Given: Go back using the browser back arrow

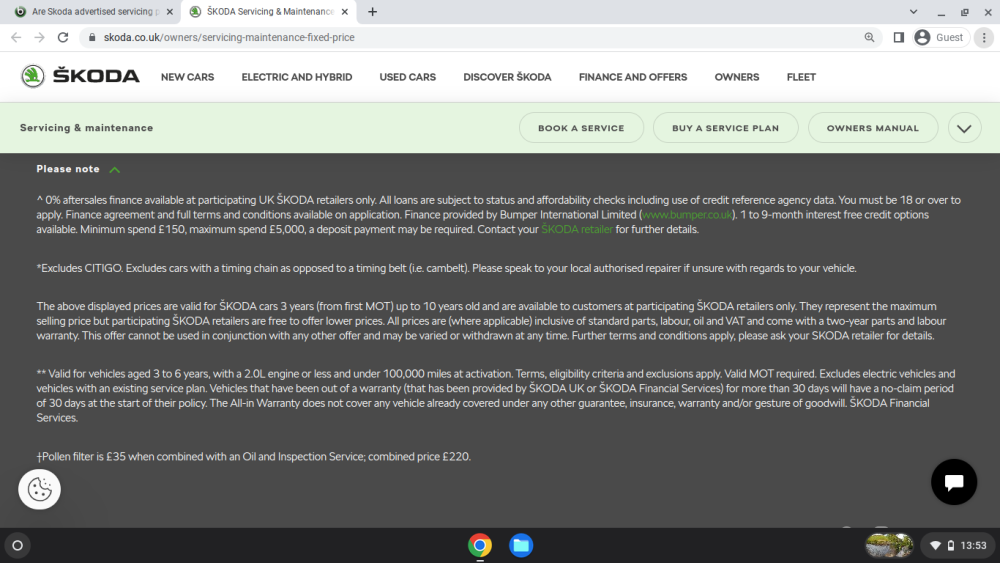Looking at the screenshot, I should (16, 38).
